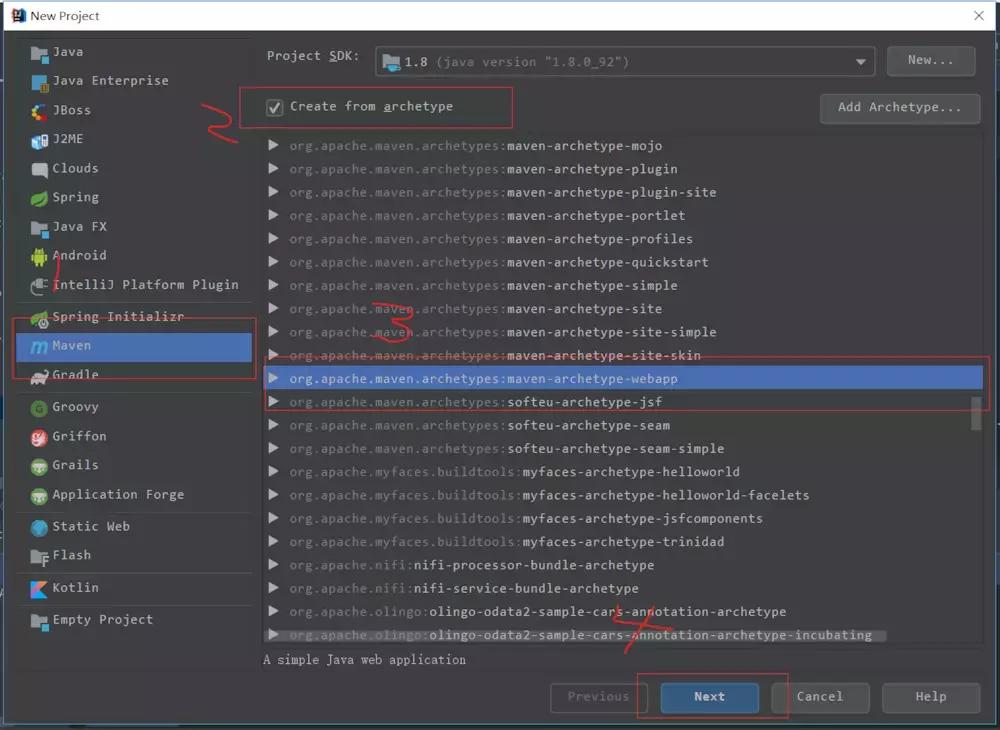Open the Project SDK dropdown
The height and width of the screenshot is (730, 1000).
pyautogui.click(x=860, y=62)
